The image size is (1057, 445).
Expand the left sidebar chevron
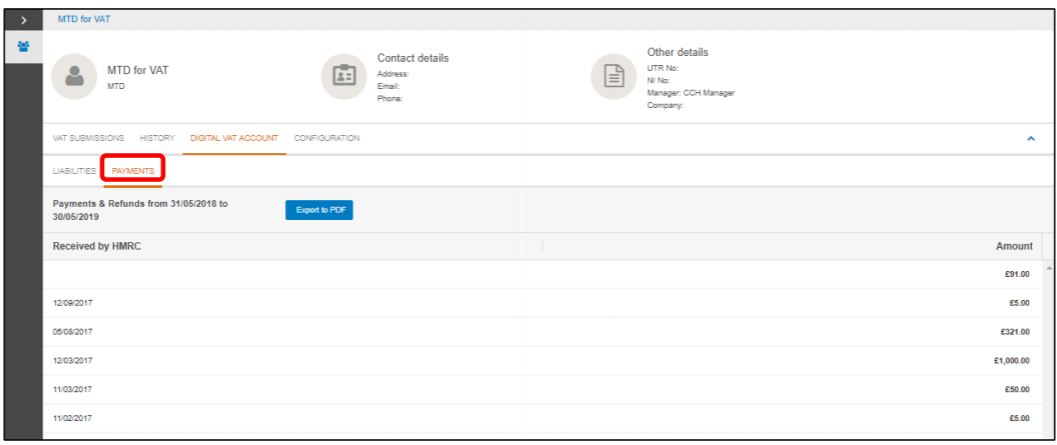click(x=24, y=20)
